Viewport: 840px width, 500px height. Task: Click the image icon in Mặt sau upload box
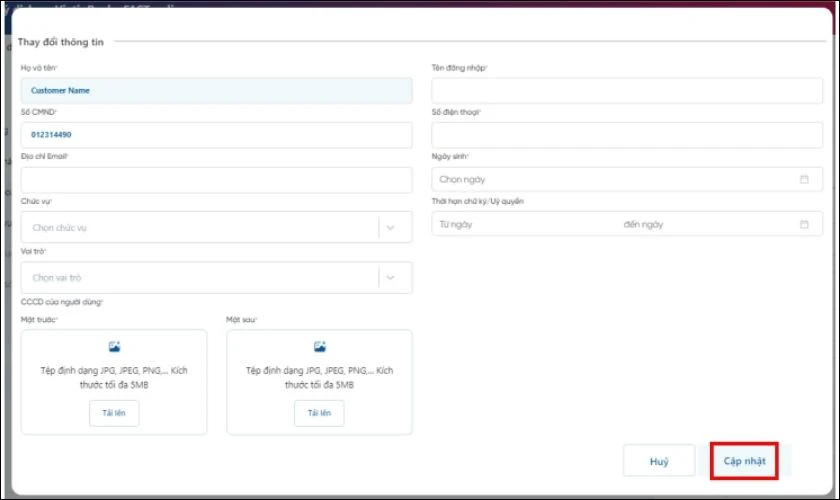[320, 347]
